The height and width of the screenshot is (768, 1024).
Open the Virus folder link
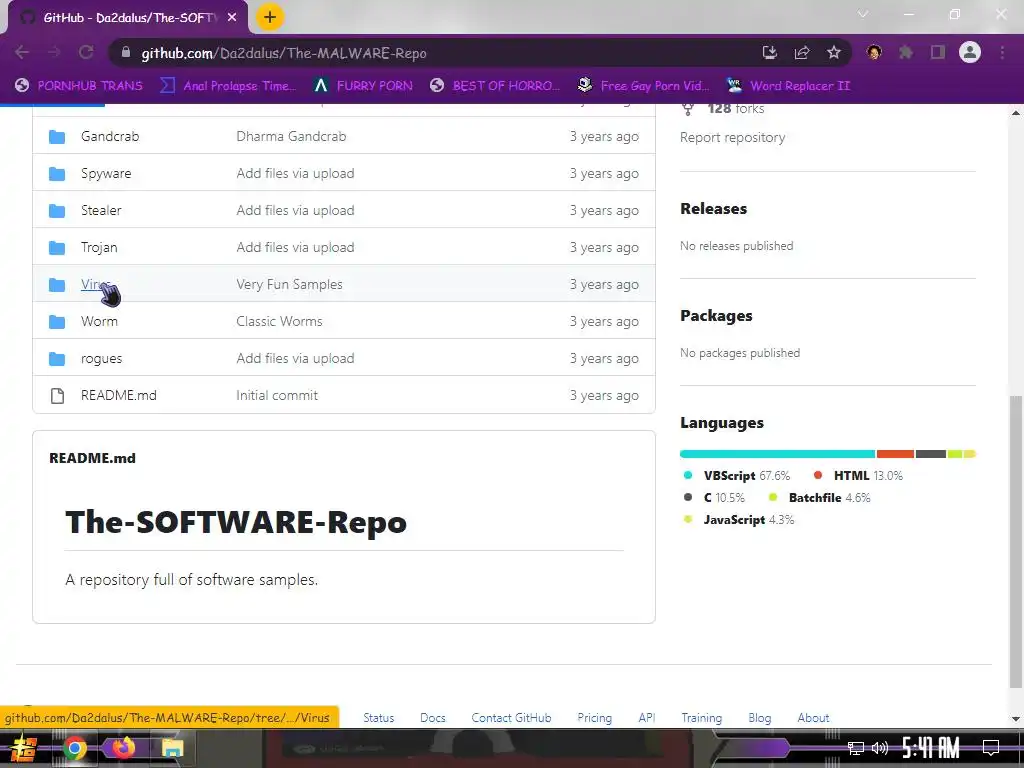95,284
